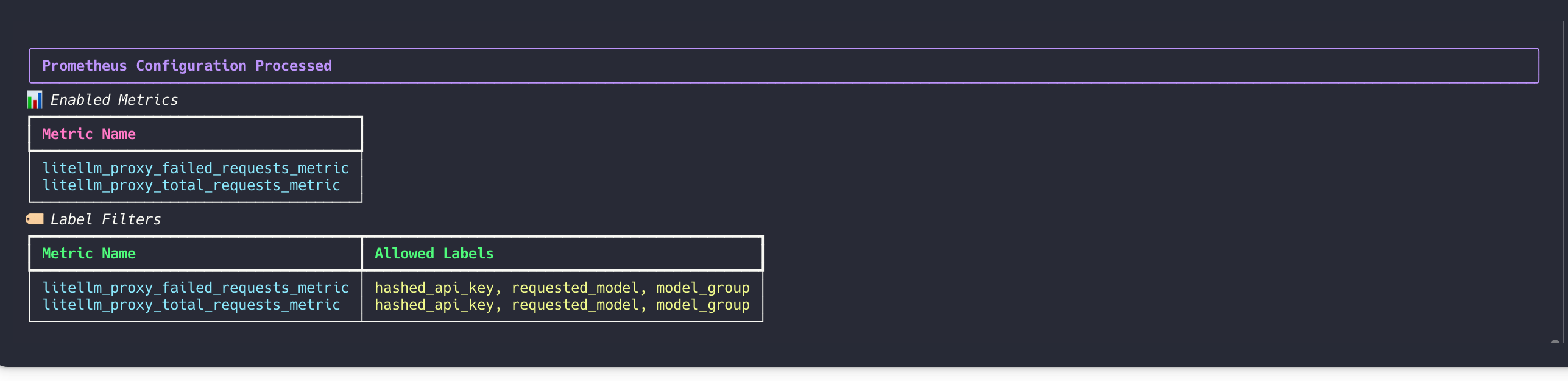Screen dimensions: 1568x381
Task: Click model_group label in the total requests row
Action: [702, 305]
